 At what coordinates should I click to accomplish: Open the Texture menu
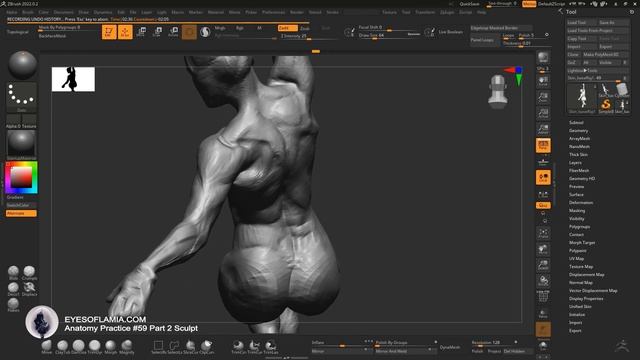click(x=389, y=12)
